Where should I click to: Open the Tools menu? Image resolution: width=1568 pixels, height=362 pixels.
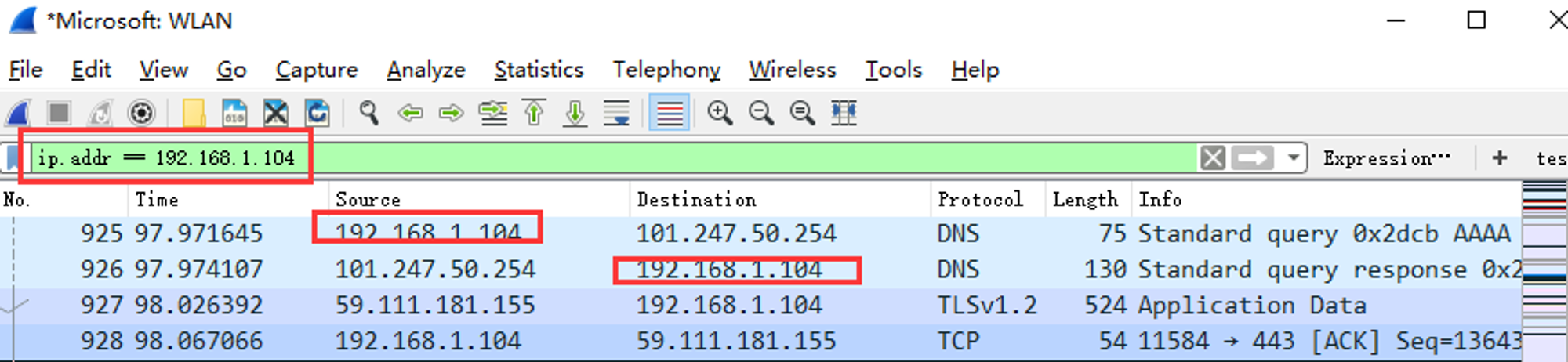[x=893, y=70]
